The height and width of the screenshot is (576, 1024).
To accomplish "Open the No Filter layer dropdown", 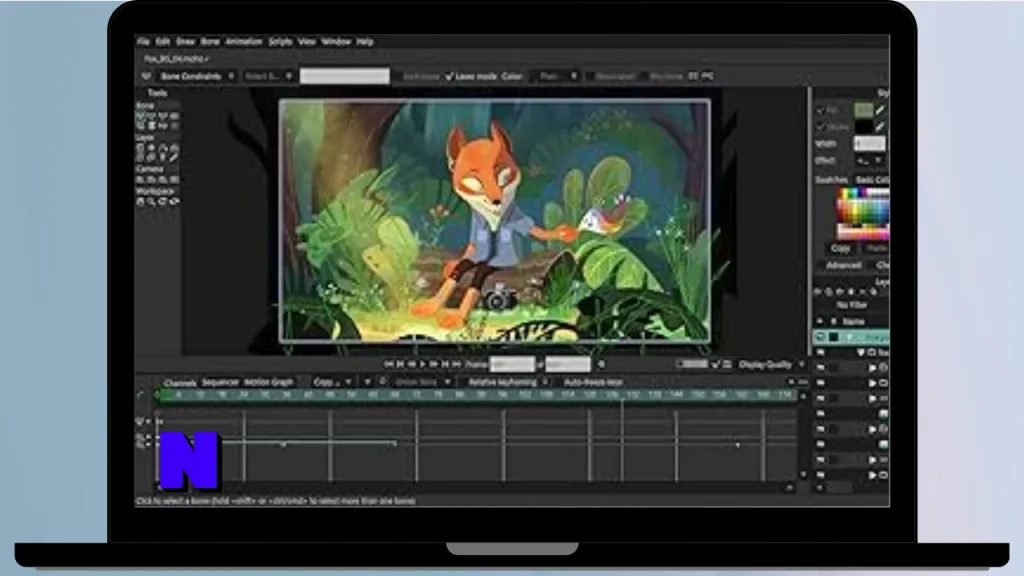I will 852,305.
